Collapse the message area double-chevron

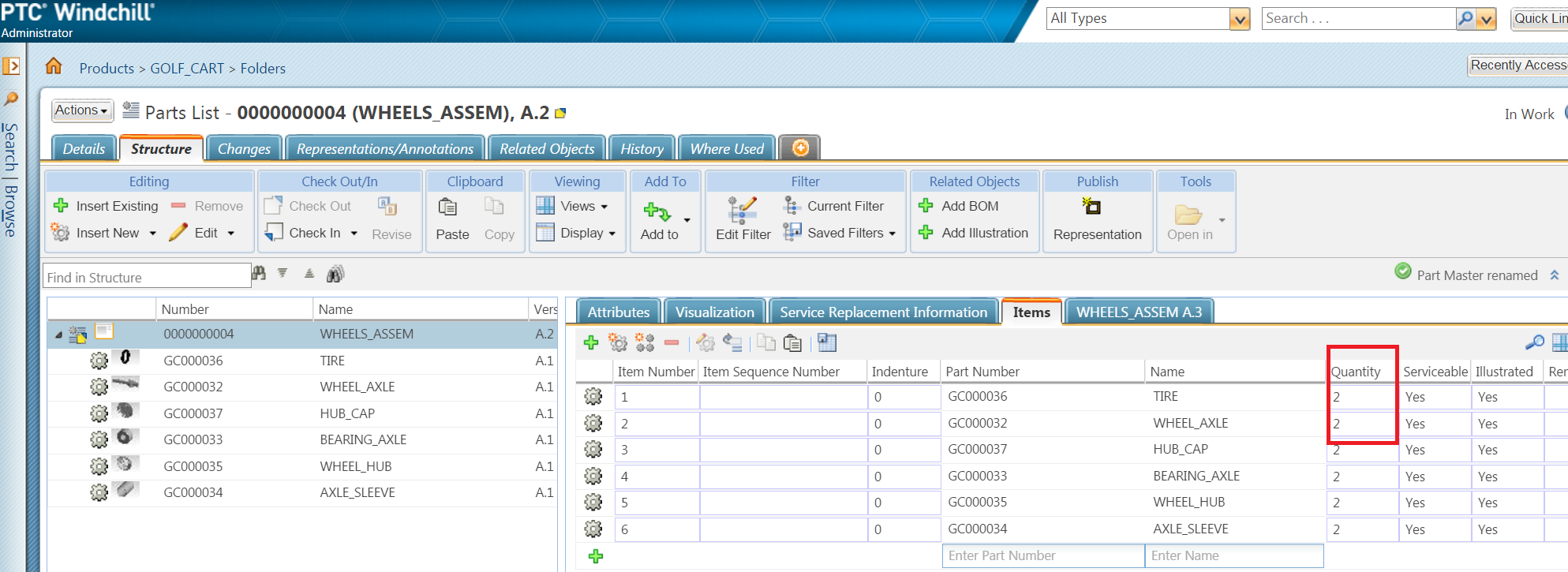tap(1554, 275)
